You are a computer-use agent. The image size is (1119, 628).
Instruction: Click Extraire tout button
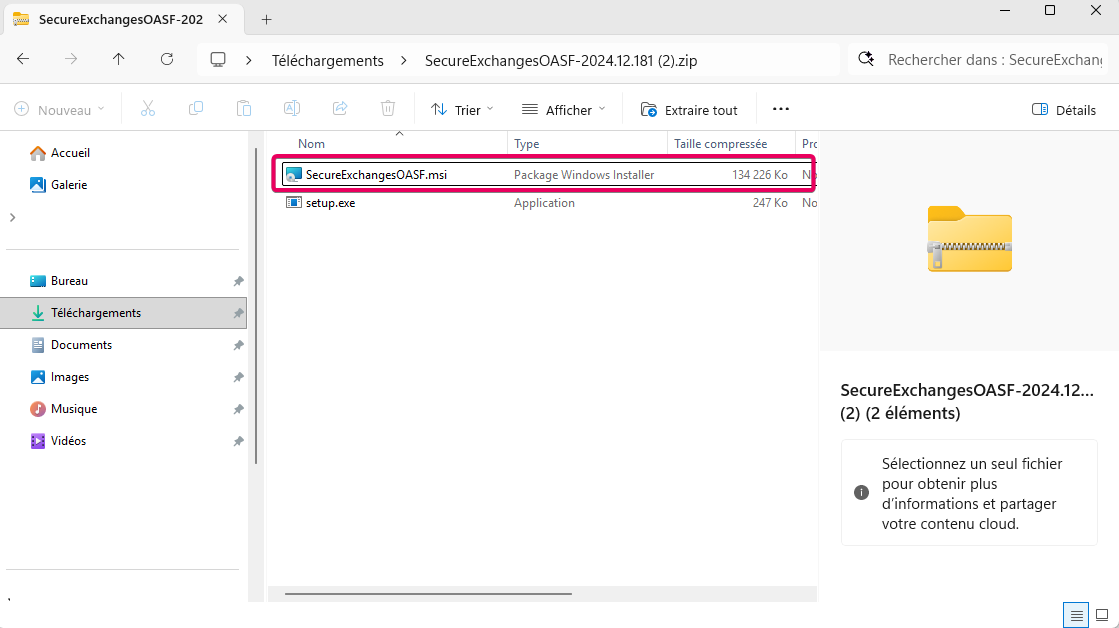pyautogui.click(x=689, y=110)
